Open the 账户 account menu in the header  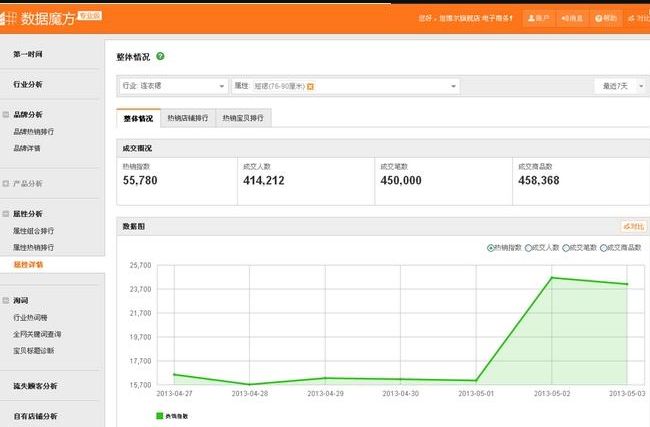coord(538,18)
